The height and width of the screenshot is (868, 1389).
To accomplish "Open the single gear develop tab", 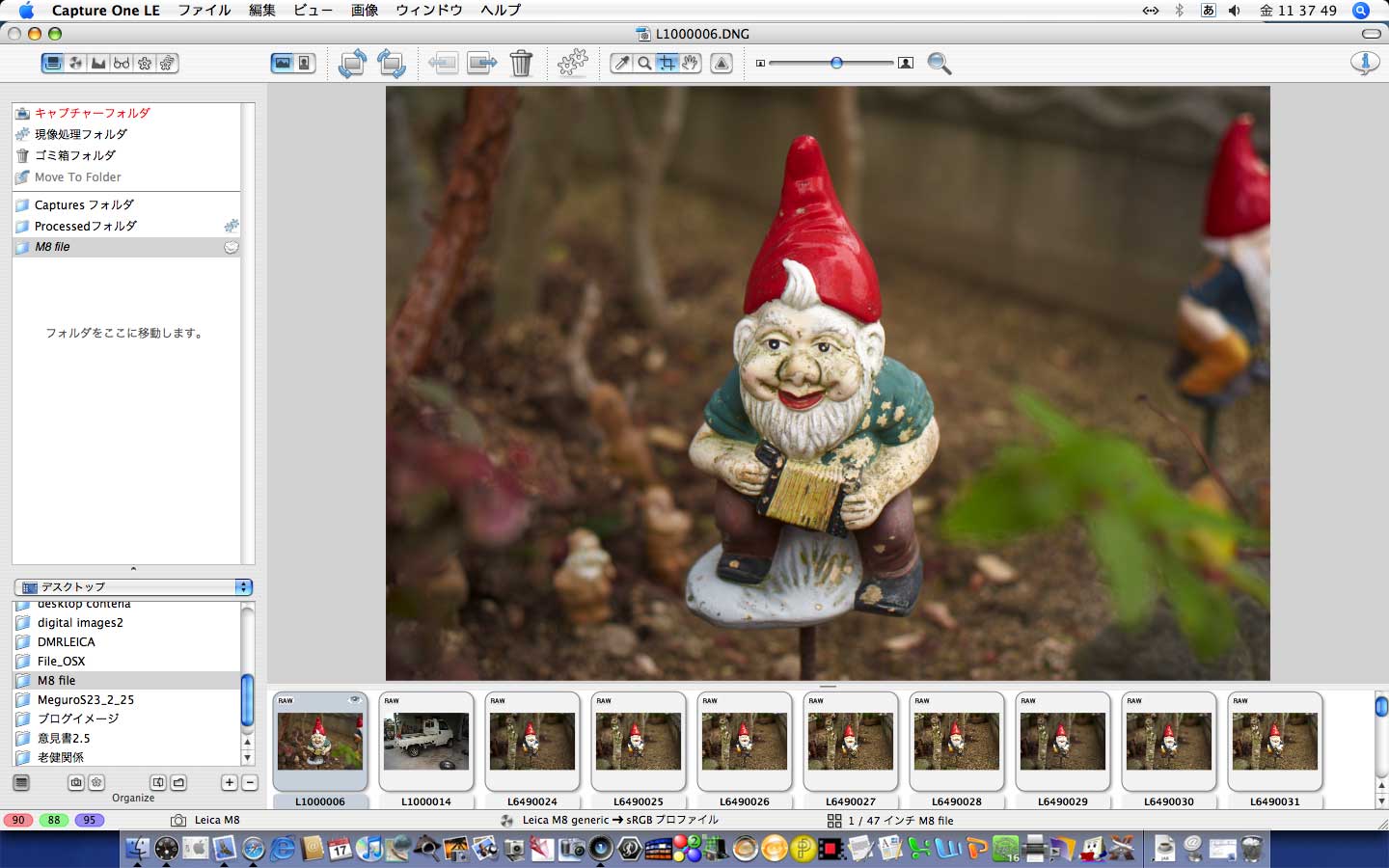I will [x=145, y=63].
